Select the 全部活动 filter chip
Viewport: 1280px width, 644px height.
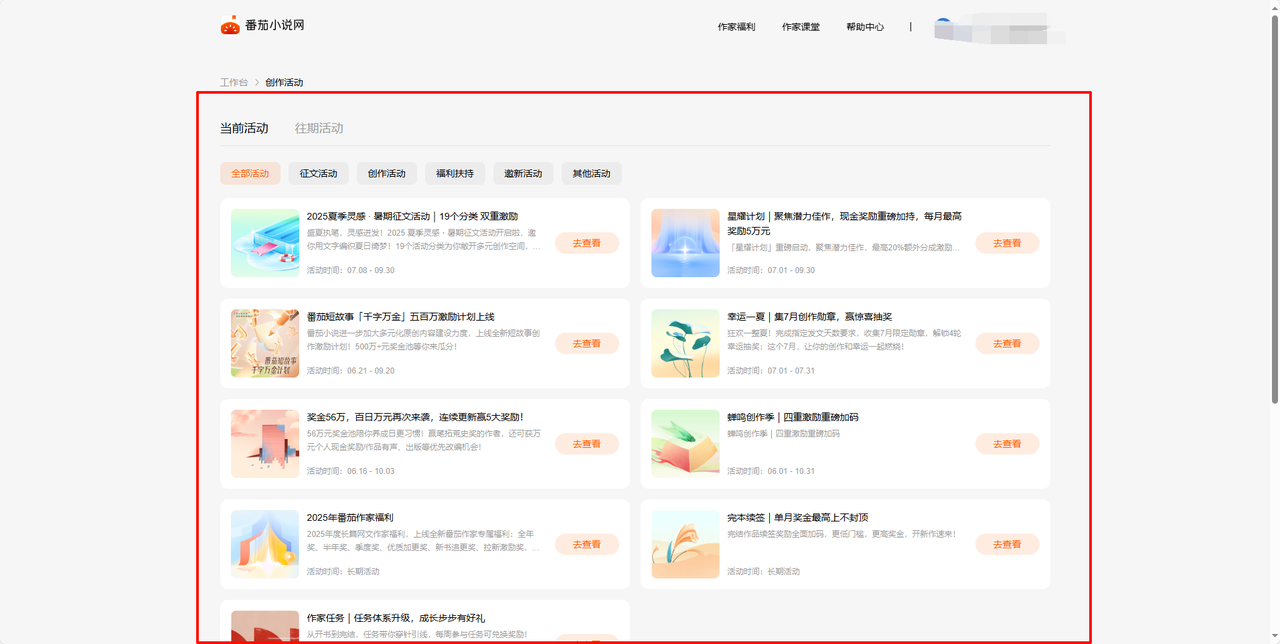click(250, 173)
